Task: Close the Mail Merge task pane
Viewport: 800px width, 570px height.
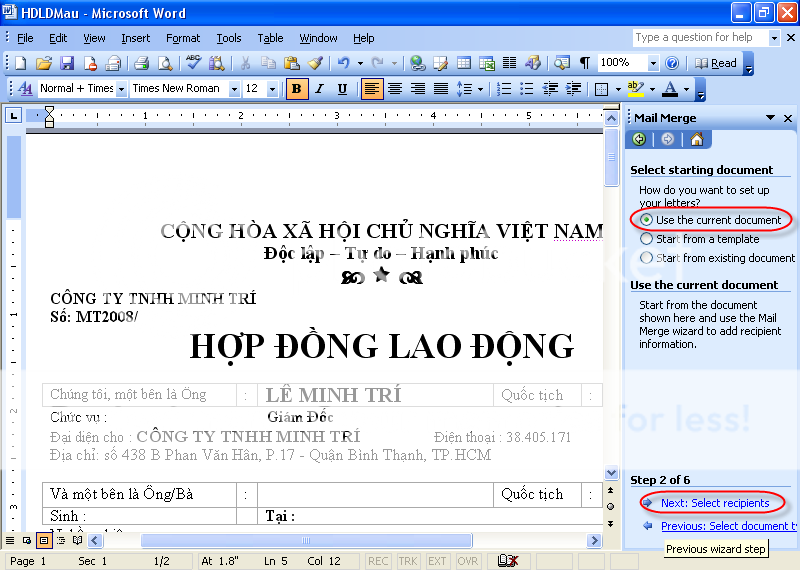Action: [x=788, y=118]
